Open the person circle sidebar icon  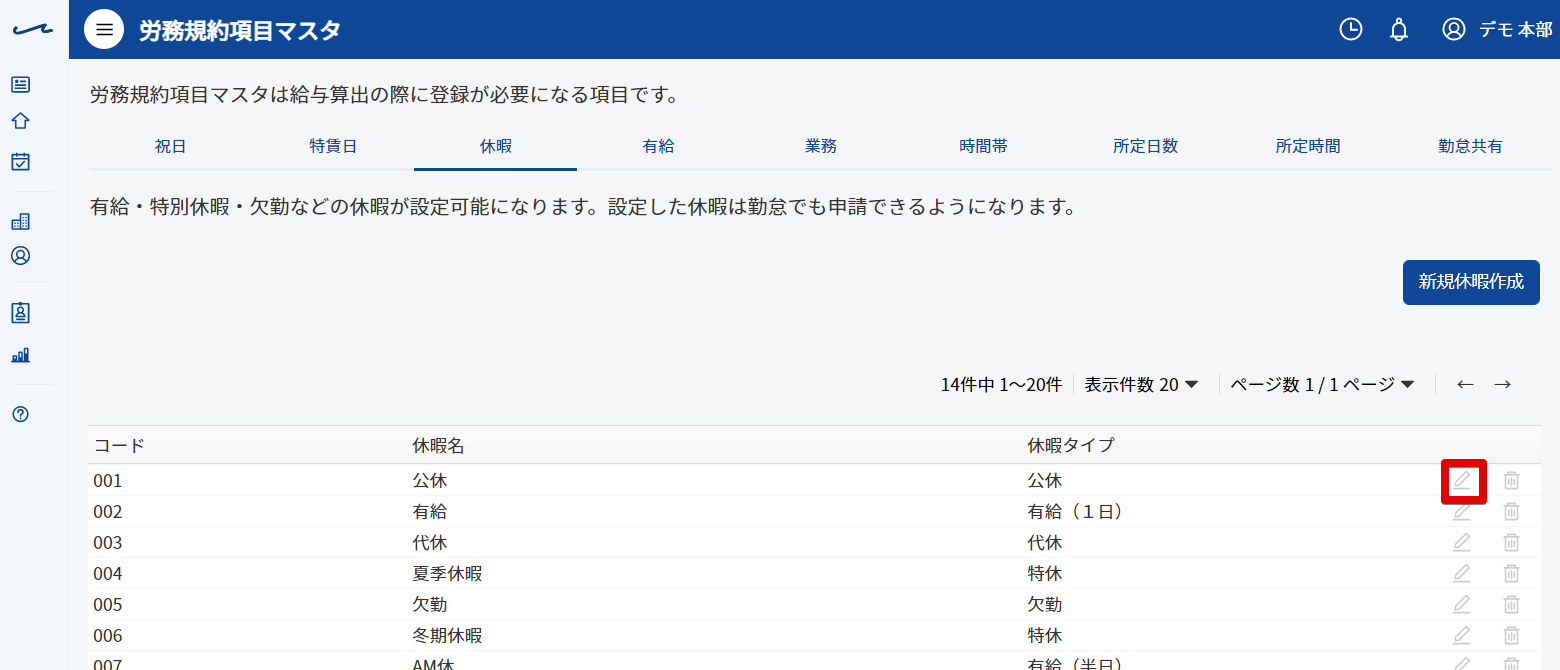(x=20, y=256)
